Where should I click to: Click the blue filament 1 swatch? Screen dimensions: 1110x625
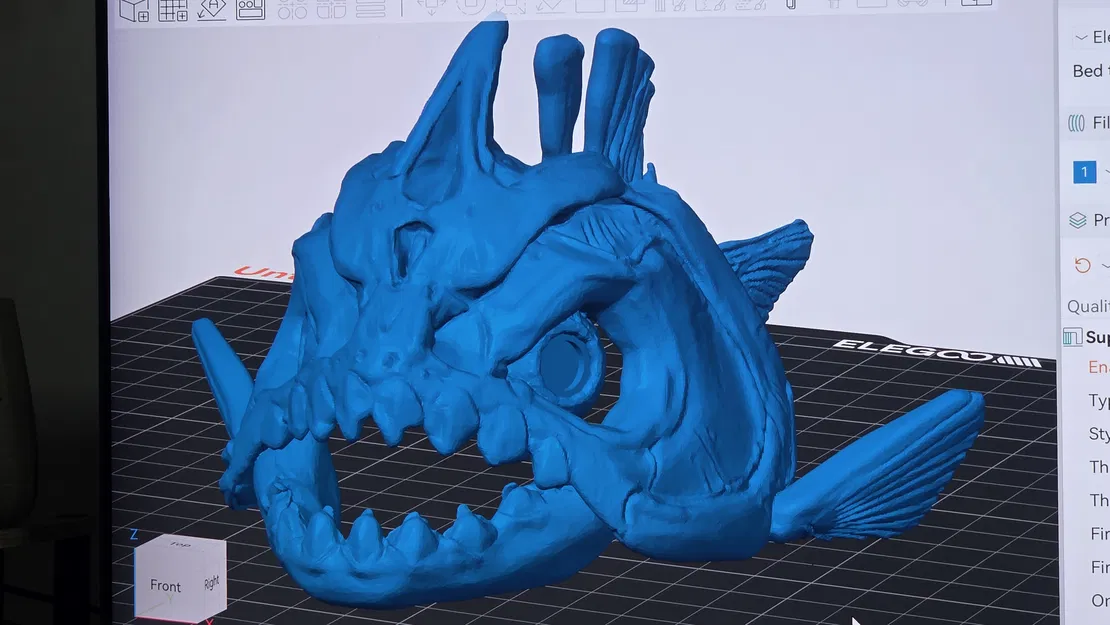point(1084,172)
